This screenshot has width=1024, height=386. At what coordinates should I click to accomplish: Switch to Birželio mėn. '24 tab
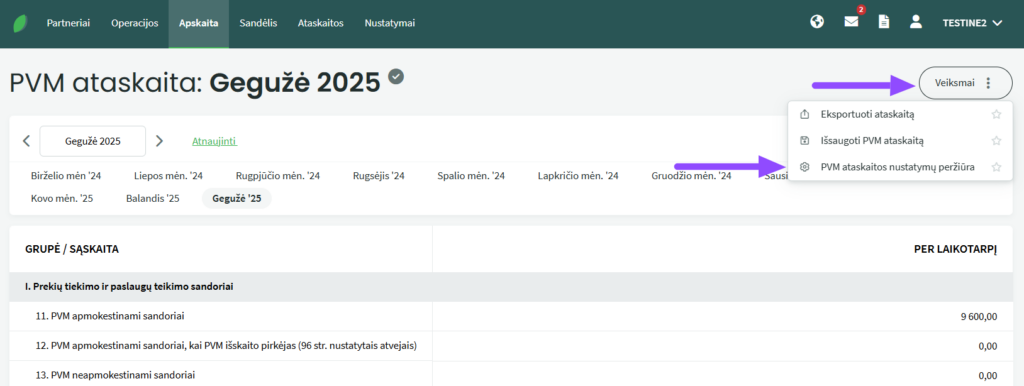click(66, 176)
